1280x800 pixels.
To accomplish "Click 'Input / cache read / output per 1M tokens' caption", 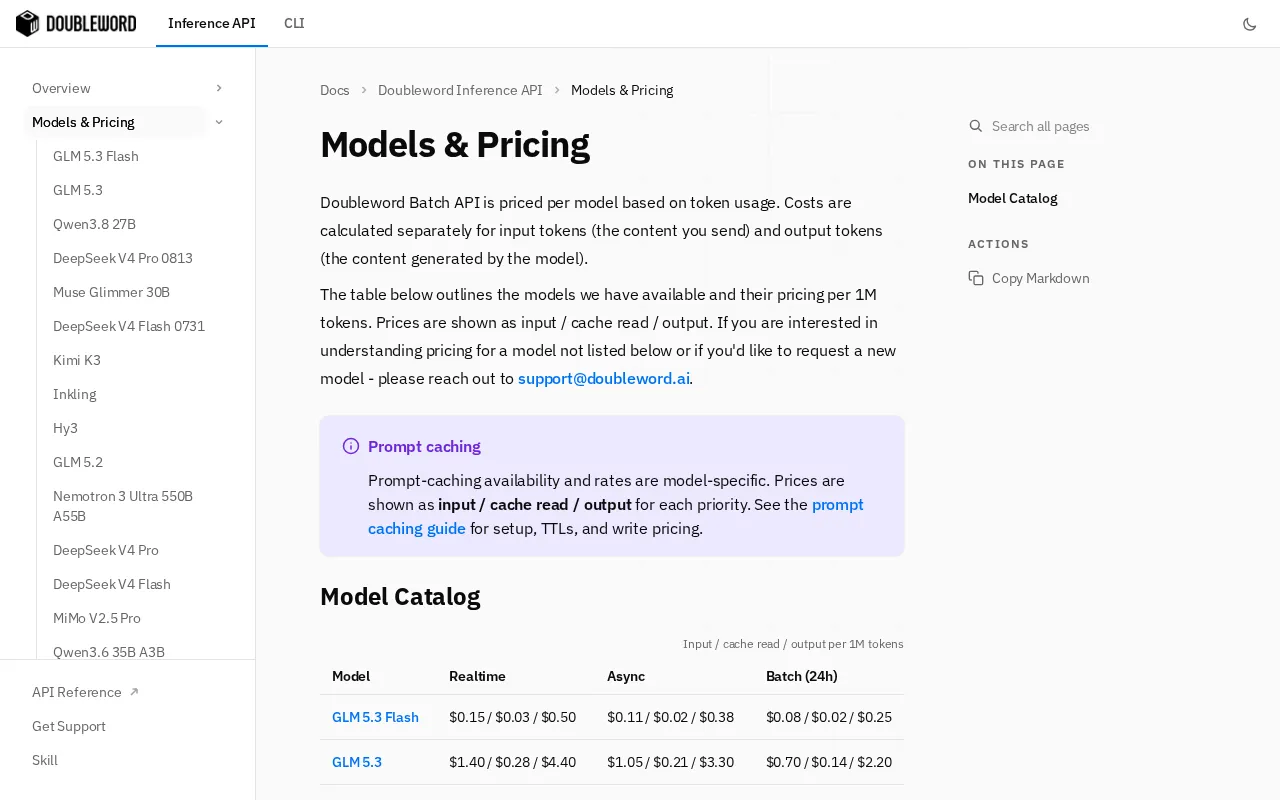I will 793,644.
